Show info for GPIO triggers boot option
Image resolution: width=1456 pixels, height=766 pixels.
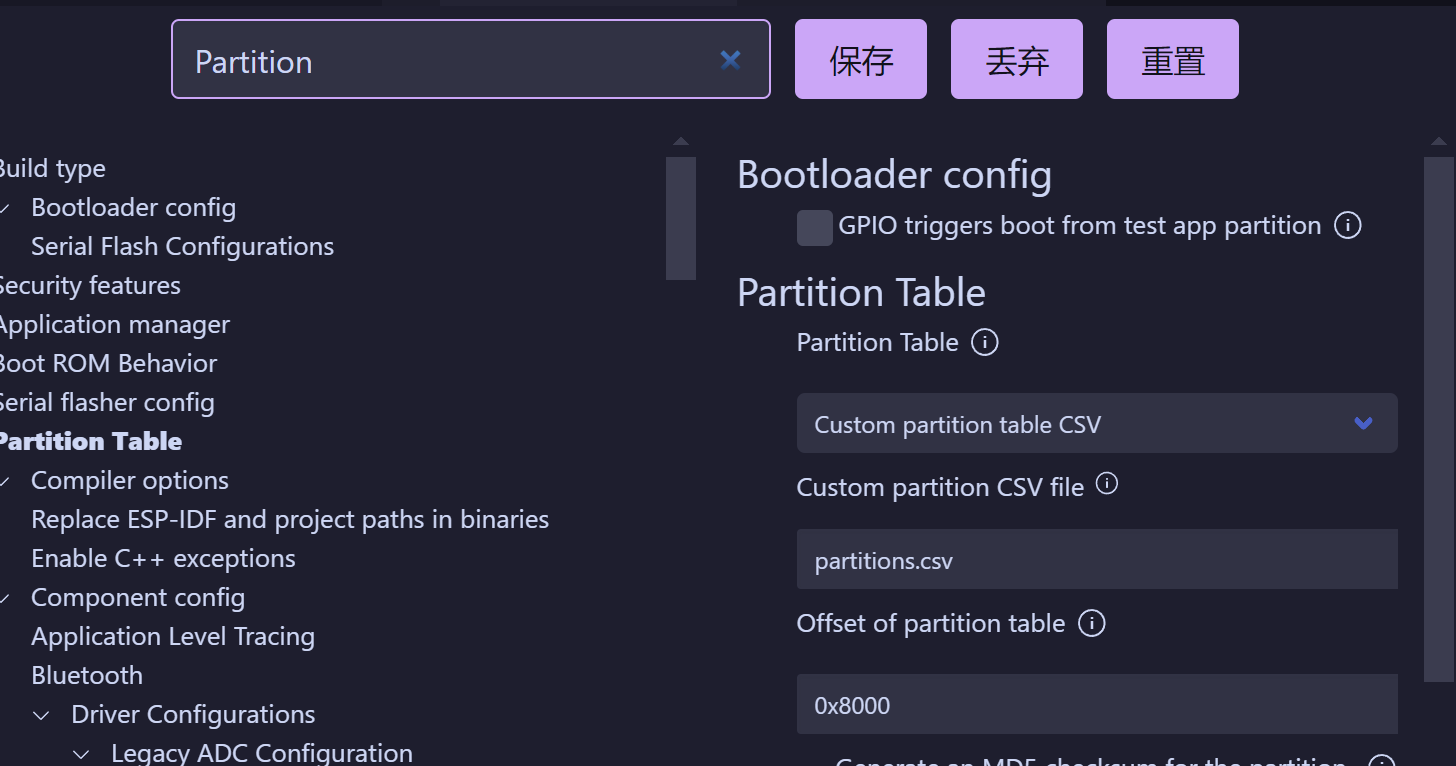(x=1348, y=226)
